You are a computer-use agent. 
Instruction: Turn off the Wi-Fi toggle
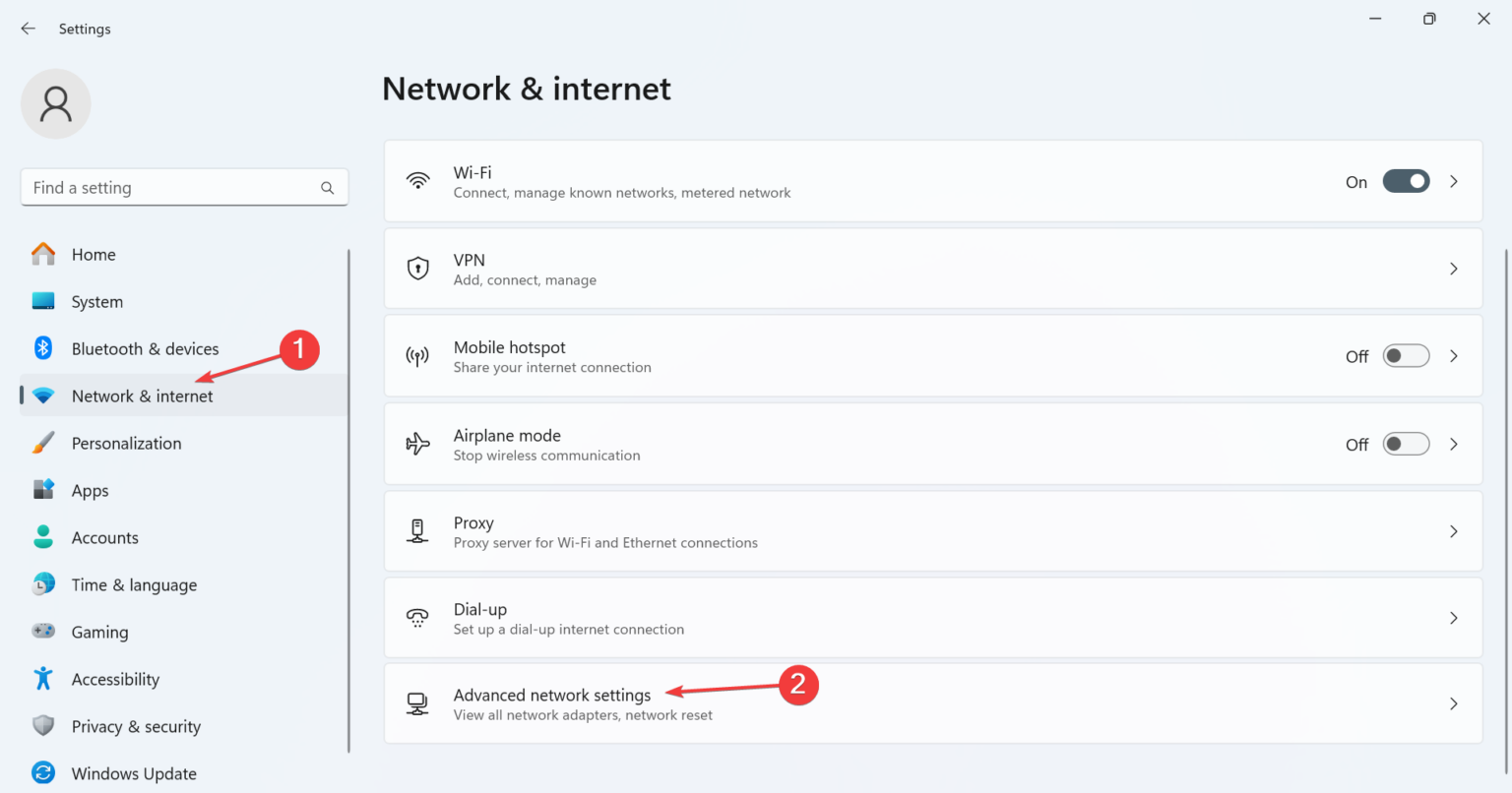(x=1406, y=181)
